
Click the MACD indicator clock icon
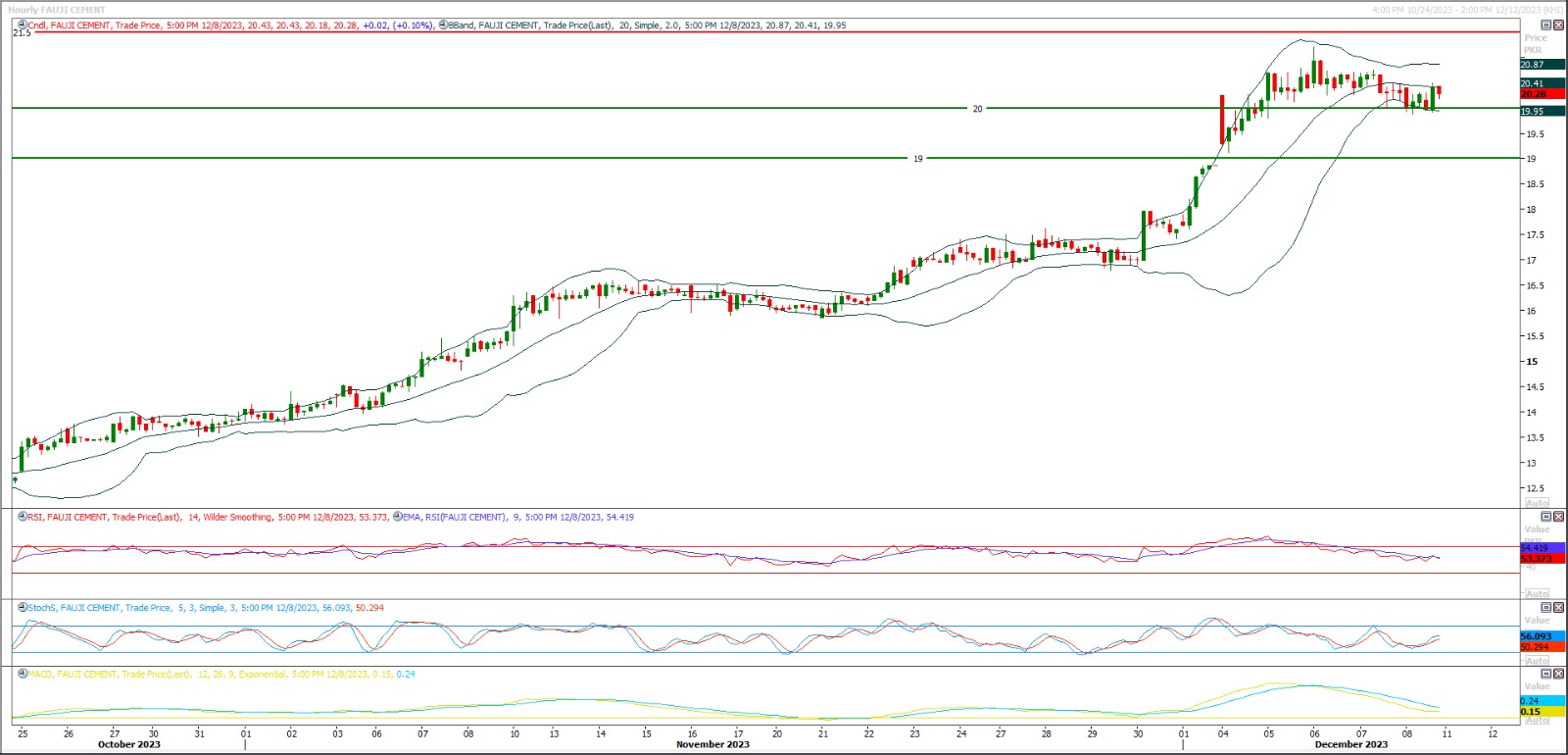[23, 675]
